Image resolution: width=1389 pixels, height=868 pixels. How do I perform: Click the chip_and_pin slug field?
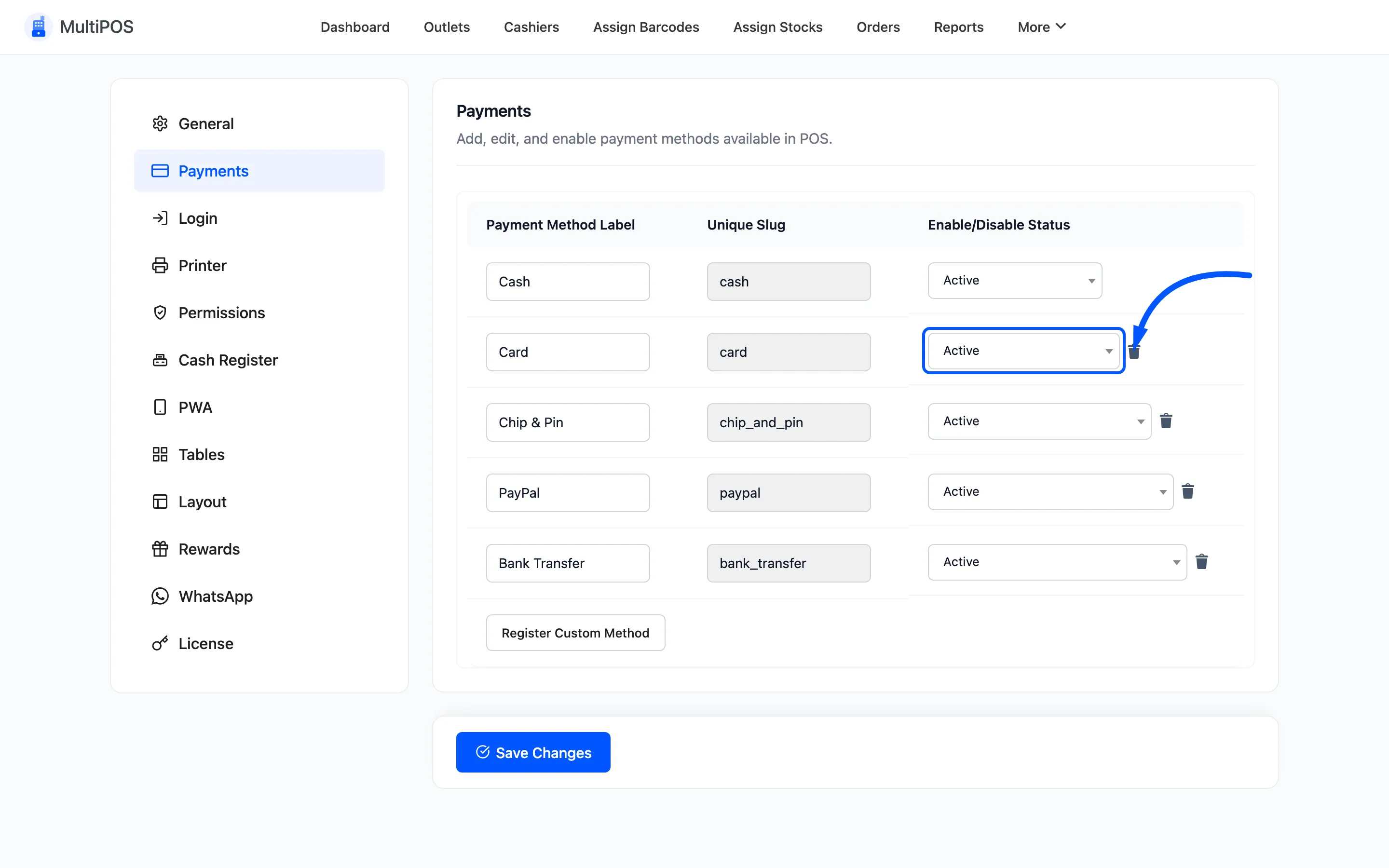[789, 422]
